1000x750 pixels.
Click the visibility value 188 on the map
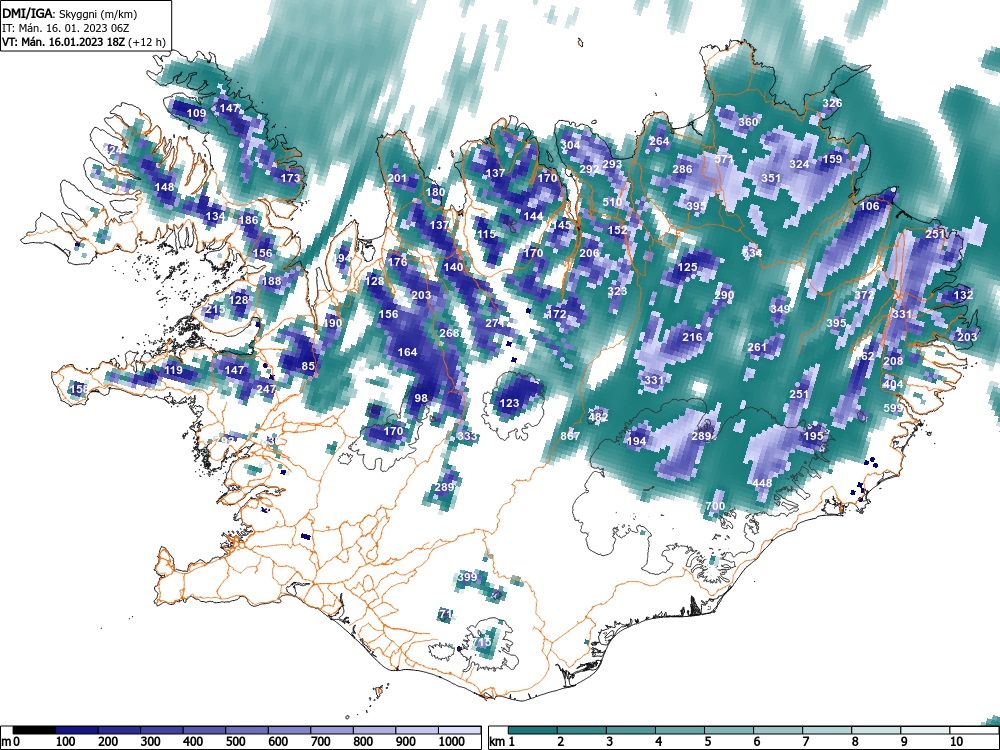click(x=271, y=281)
